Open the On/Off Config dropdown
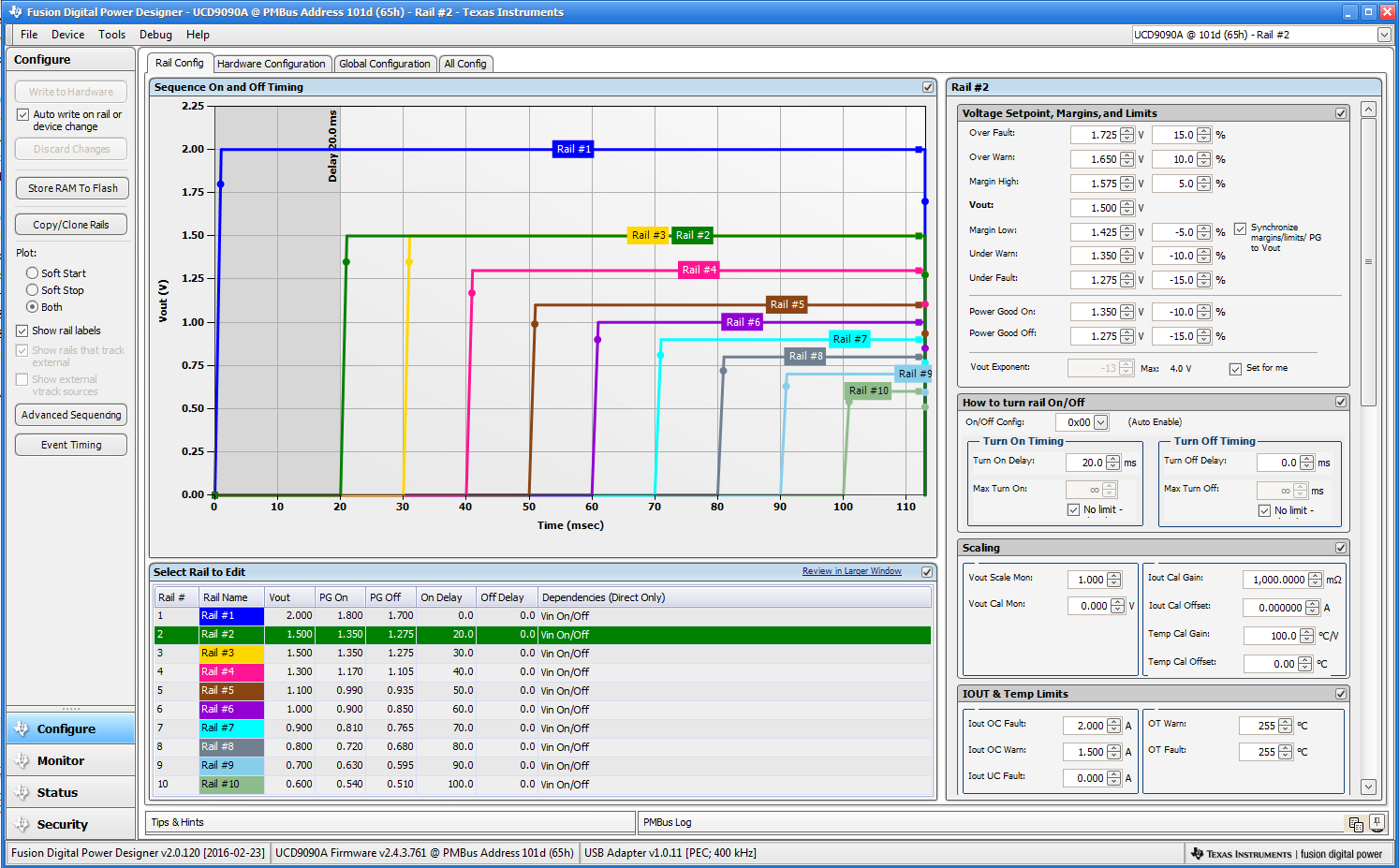 1100,422
